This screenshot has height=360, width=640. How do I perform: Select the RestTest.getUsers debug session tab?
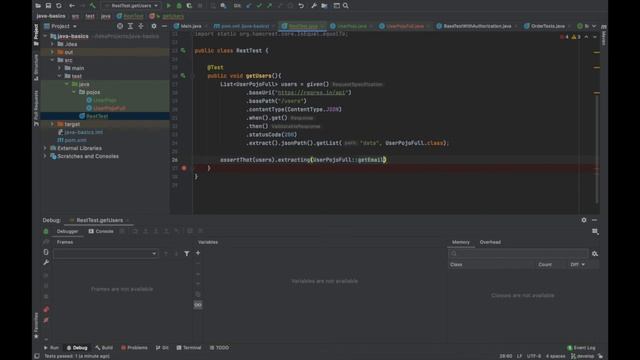tap(99, 220)
